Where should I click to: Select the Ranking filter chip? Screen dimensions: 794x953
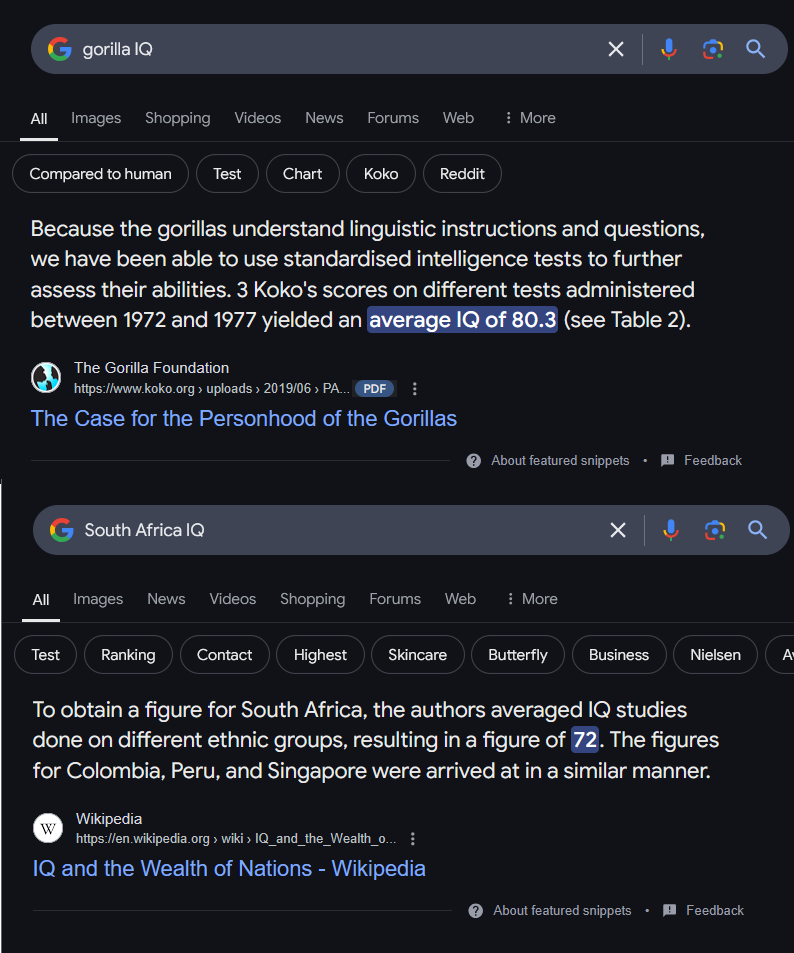point(128,655)
